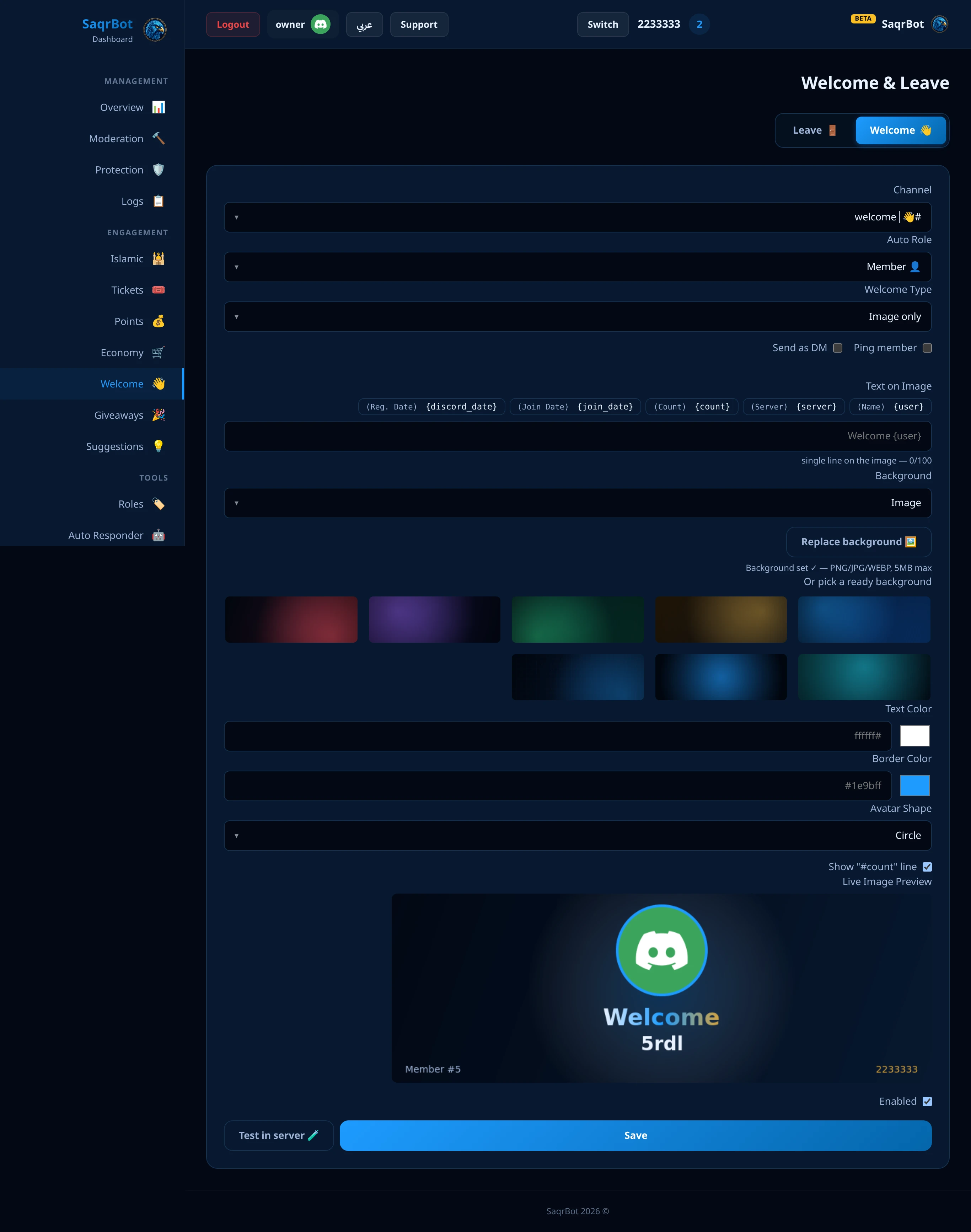Open the Welcome Type dropdown showing Image only

pos(578,317)
